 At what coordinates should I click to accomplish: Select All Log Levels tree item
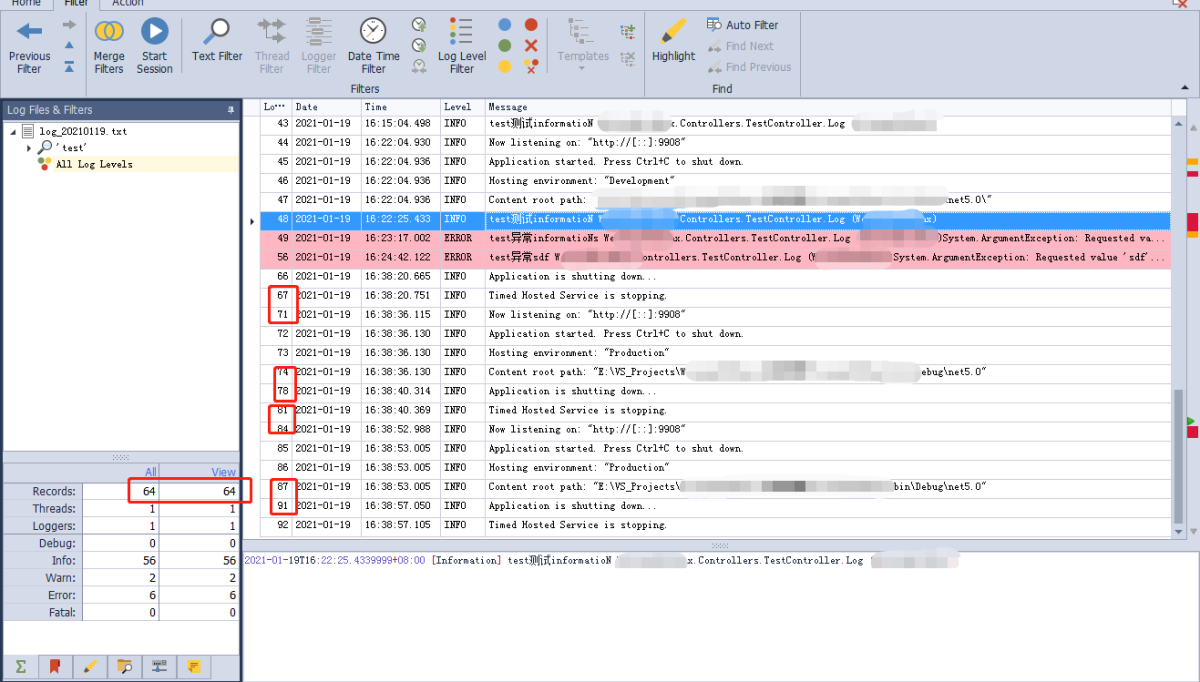click(94, 164)
